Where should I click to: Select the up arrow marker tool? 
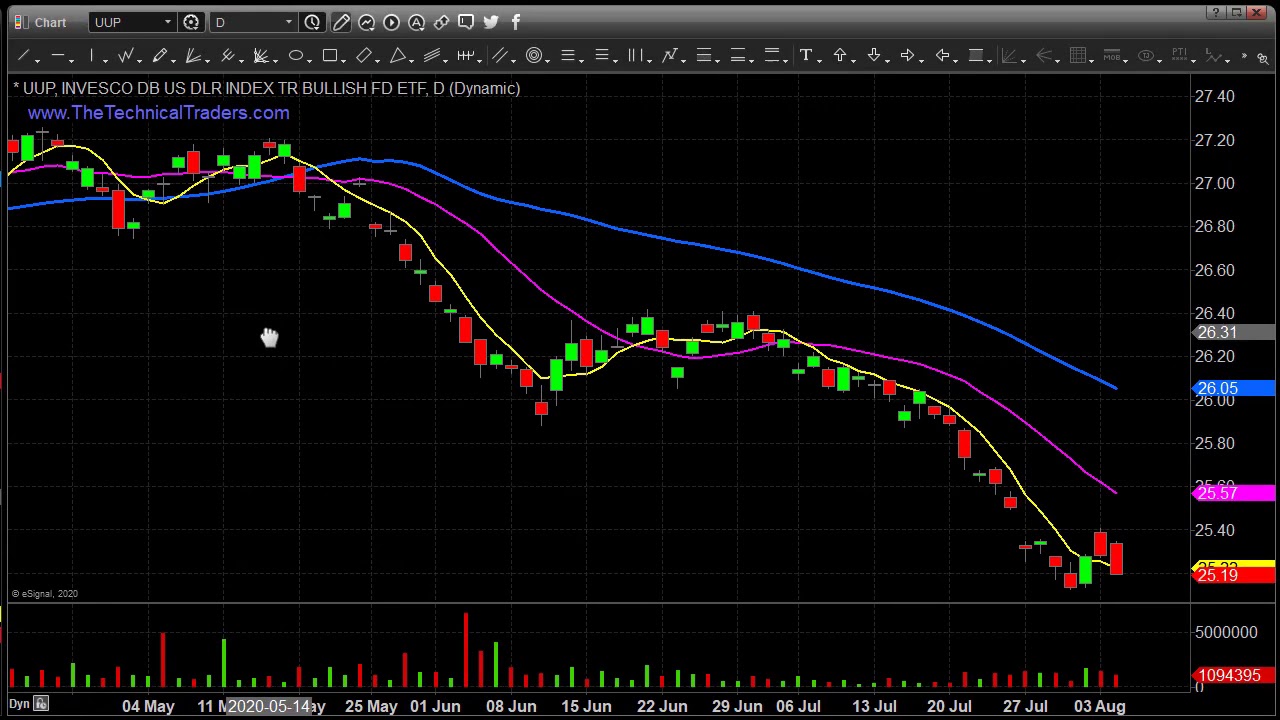pyautogui.click(x=840, y=56)
